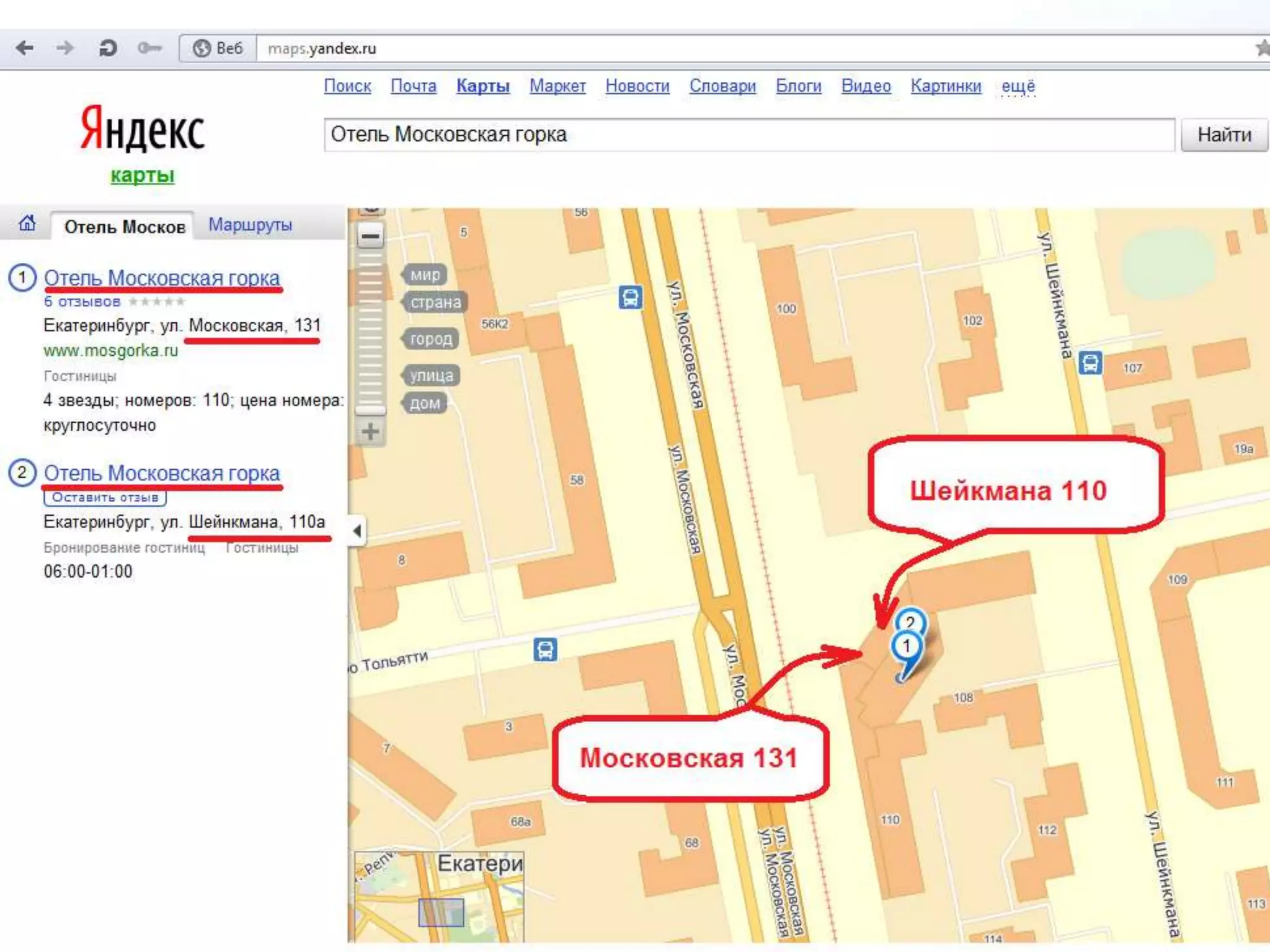
Task: Reload the page with refresh icon
Action: (108, 48)
